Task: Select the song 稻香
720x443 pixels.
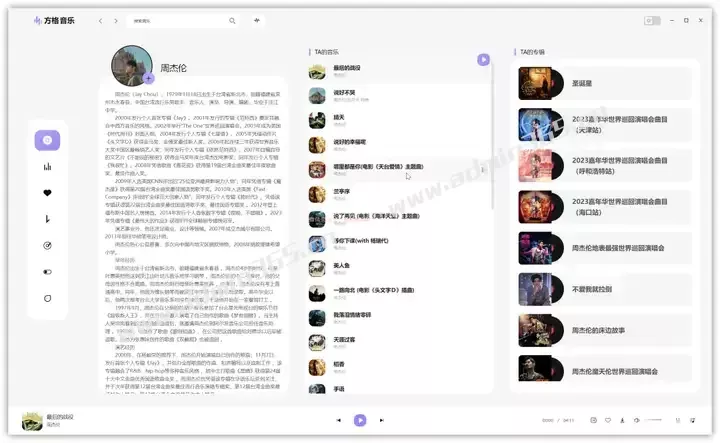Action: [399, 368]
